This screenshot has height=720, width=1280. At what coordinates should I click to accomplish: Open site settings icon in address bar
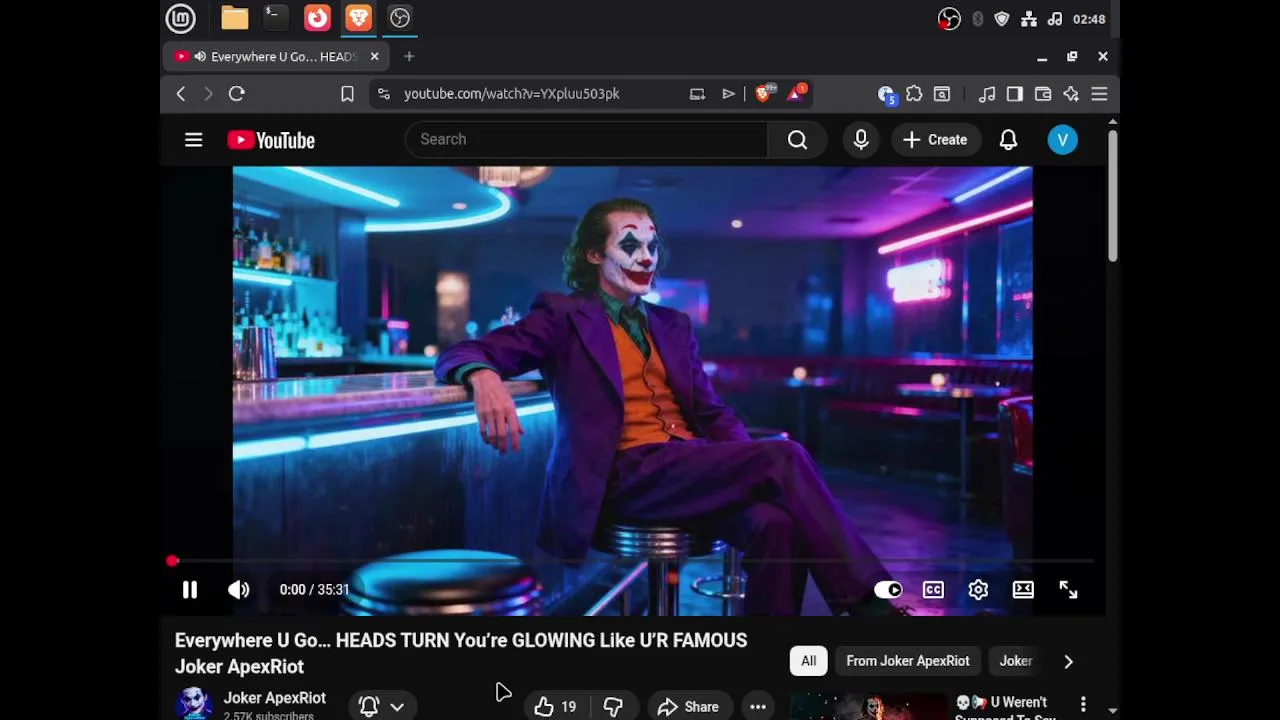tap(384, 94)
